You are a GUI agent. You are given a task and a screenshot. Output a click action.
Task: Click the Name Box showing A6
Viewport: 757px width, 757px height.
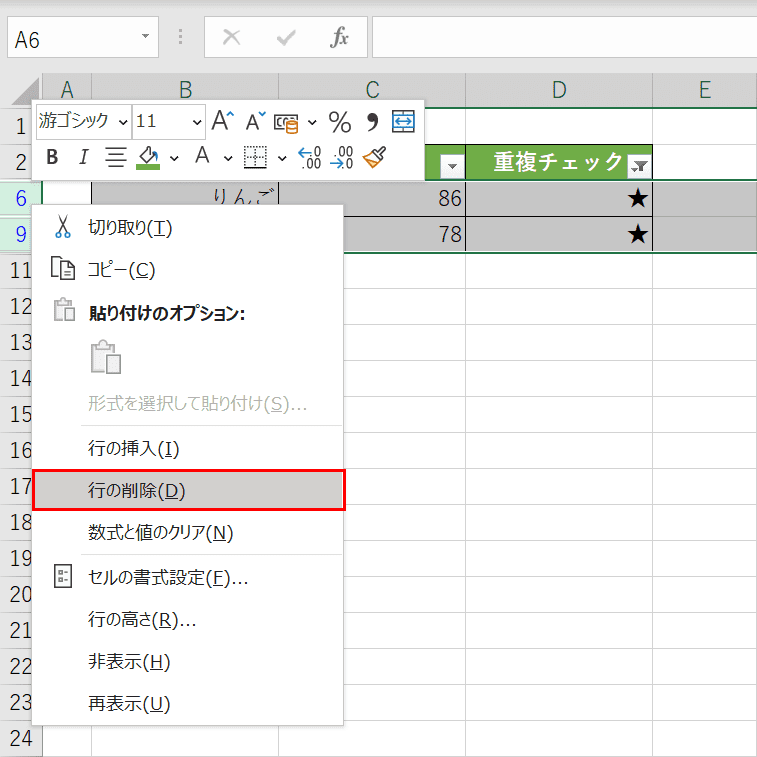point(72,38)
